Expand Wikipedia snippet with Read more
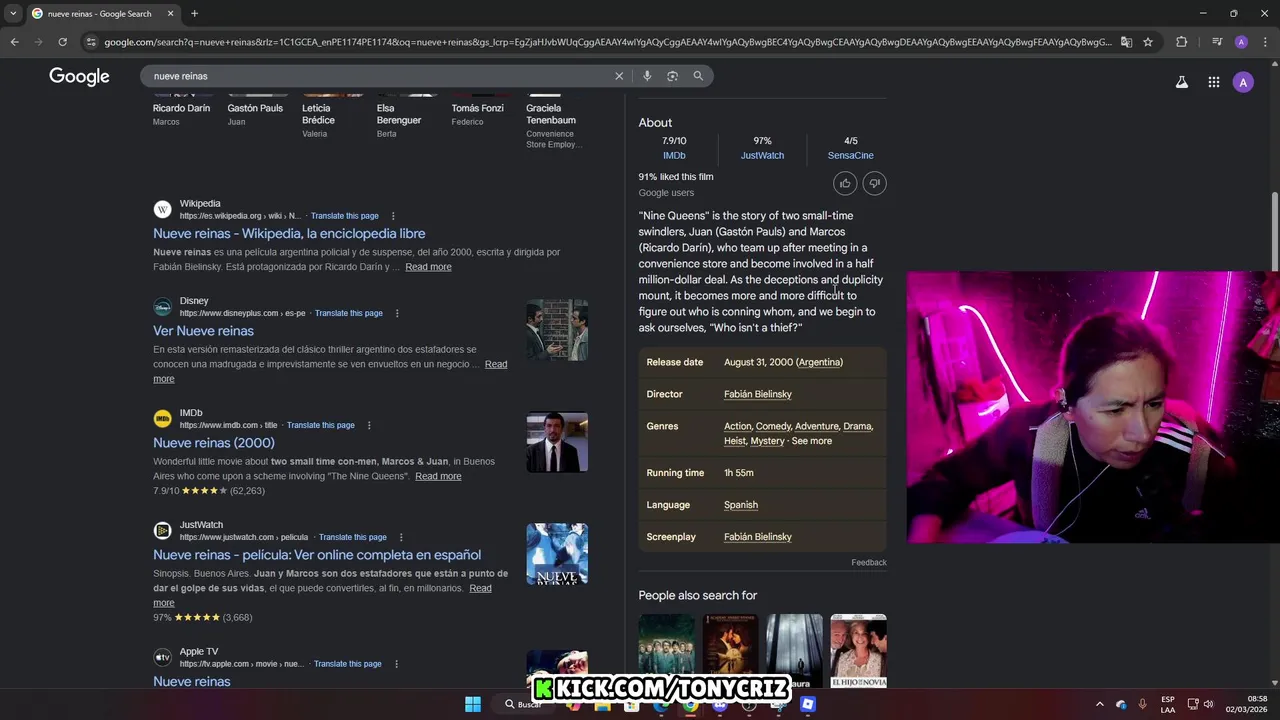 pyautogui.click(x=428, y=267)
